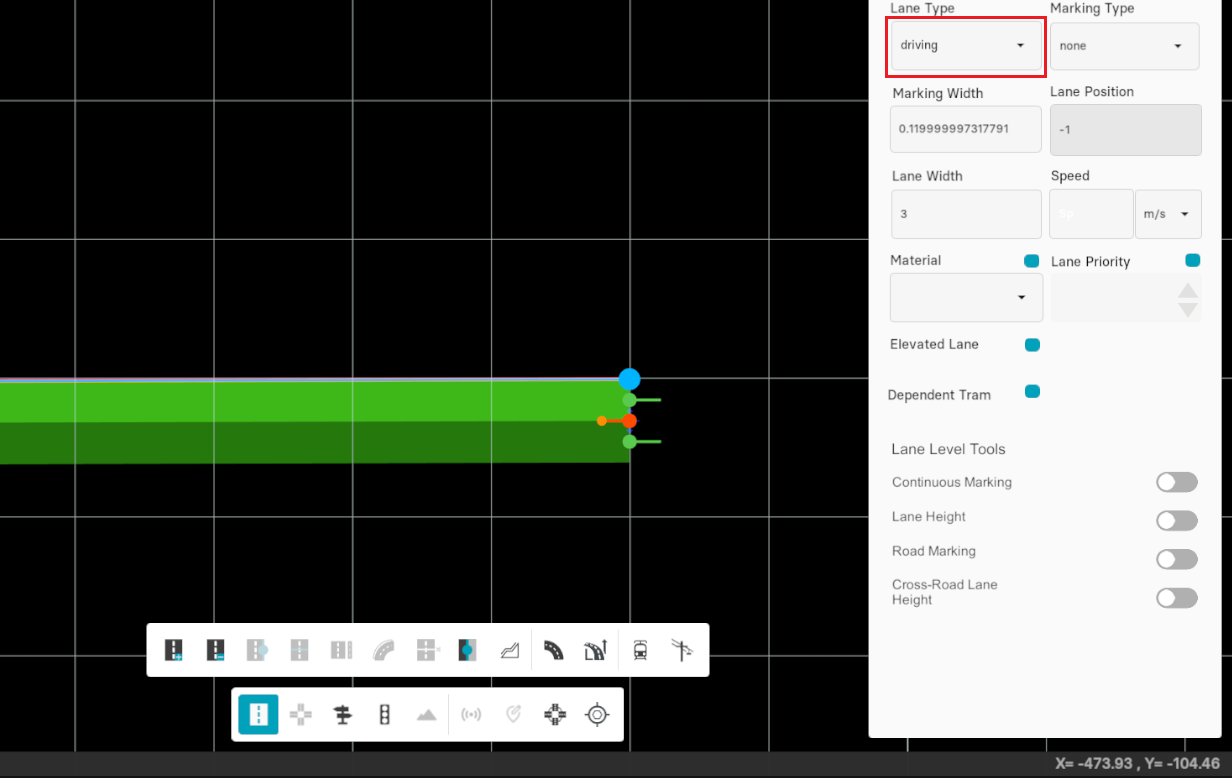Turn on the Lane Height toggle

pos(1176,520)
